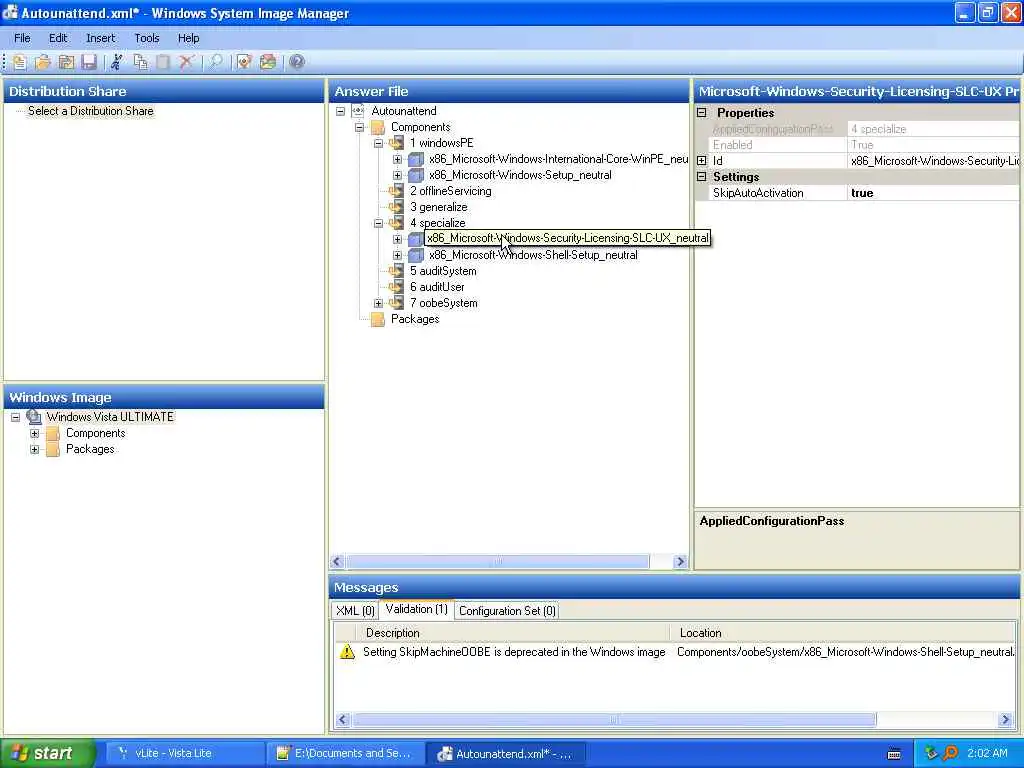Collapse the 1 windowsPE pass

click(378, 143)
